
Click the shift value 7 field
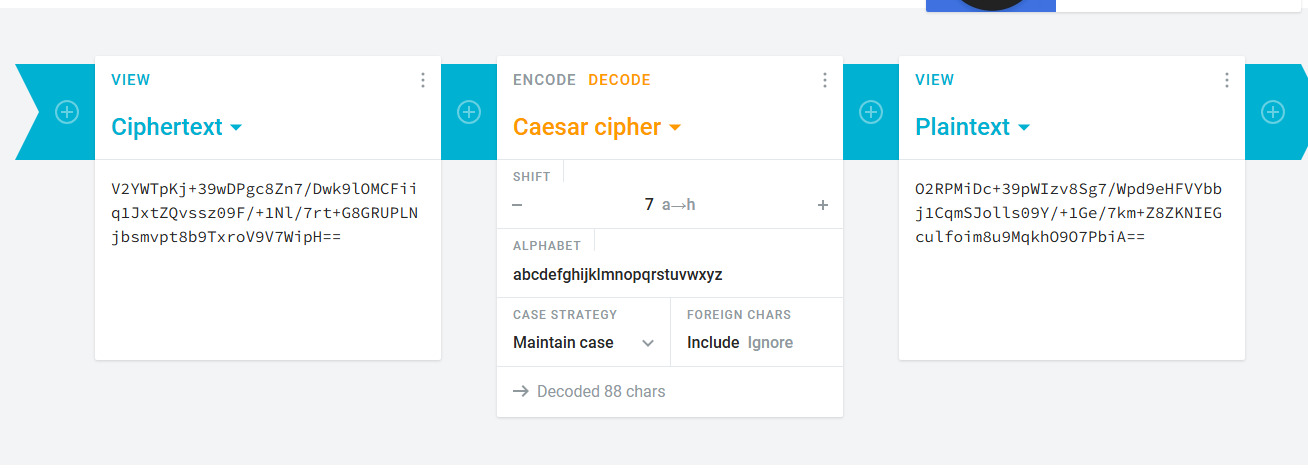670,205
